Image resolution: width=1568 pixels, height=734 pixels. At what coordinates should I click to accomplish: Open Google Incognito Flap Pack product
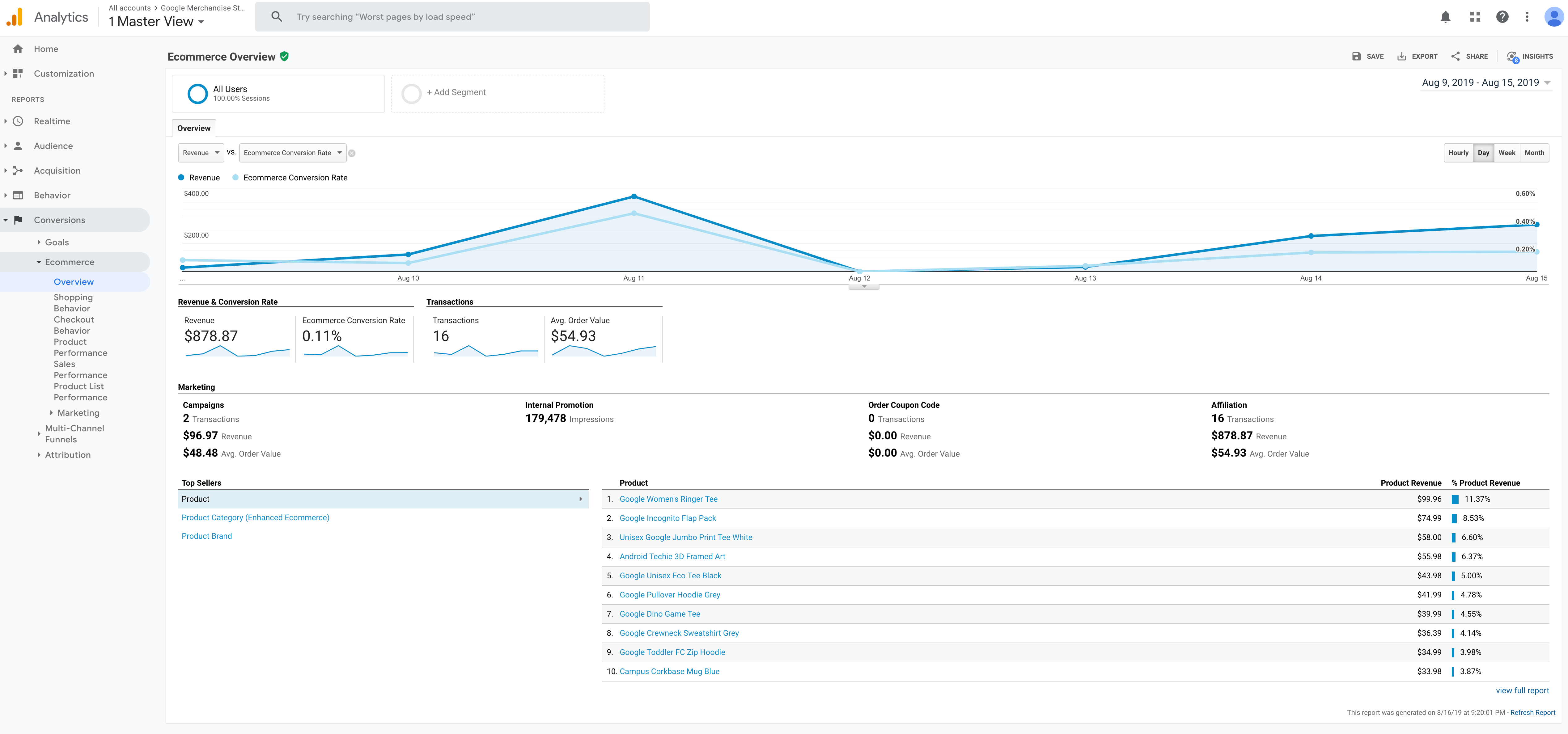[668, 518]
